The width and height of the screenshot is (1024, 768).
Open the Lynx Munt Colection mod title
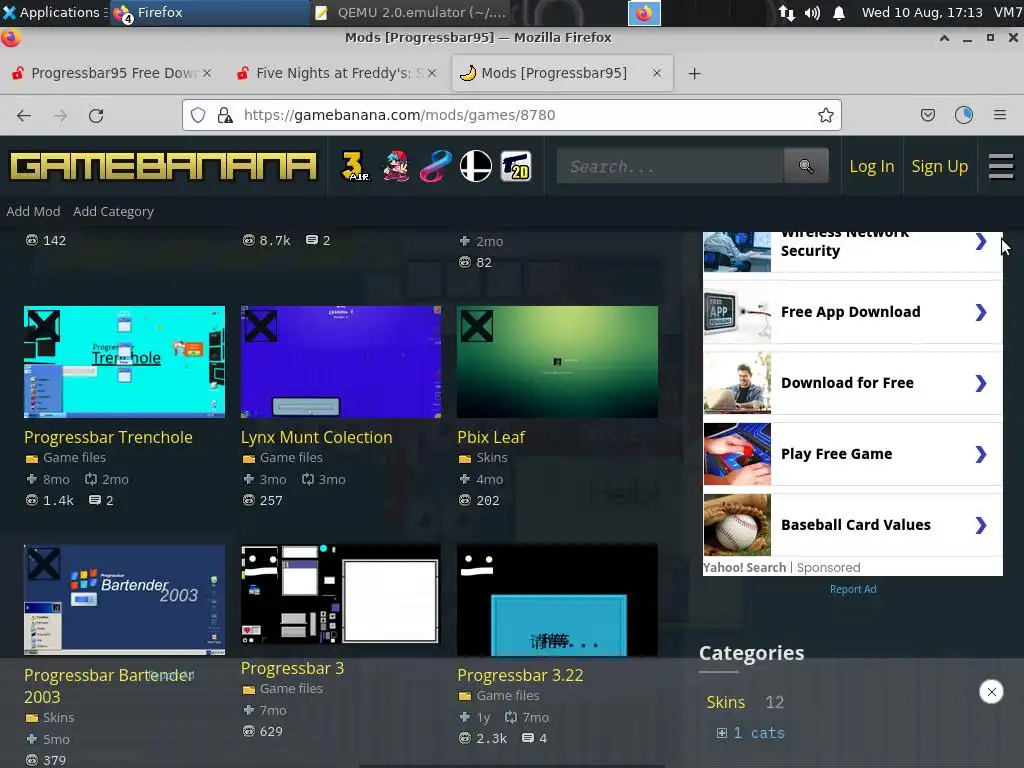[317, 437]
